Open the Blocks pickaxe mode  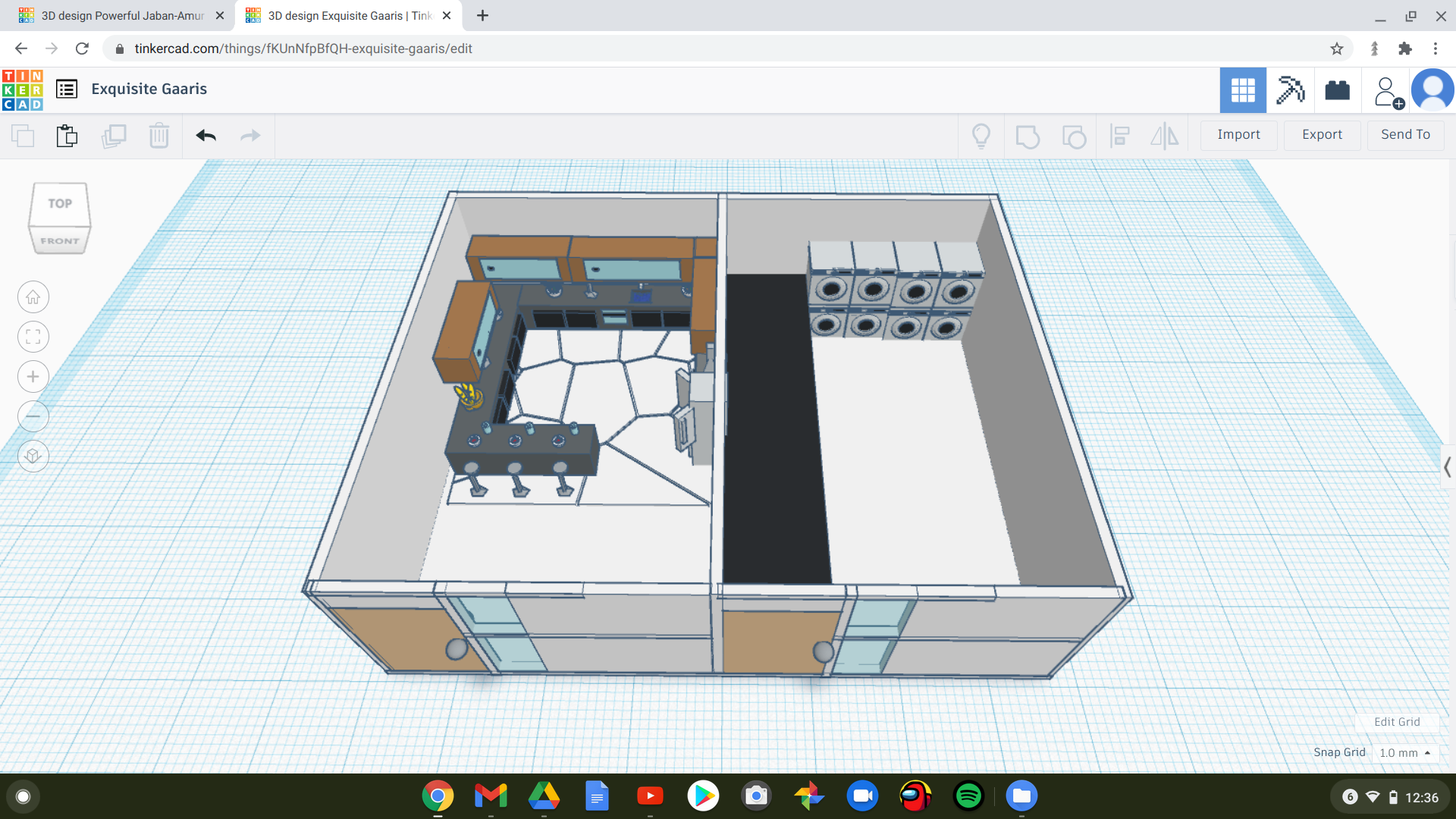click(x=1290, y=90)
